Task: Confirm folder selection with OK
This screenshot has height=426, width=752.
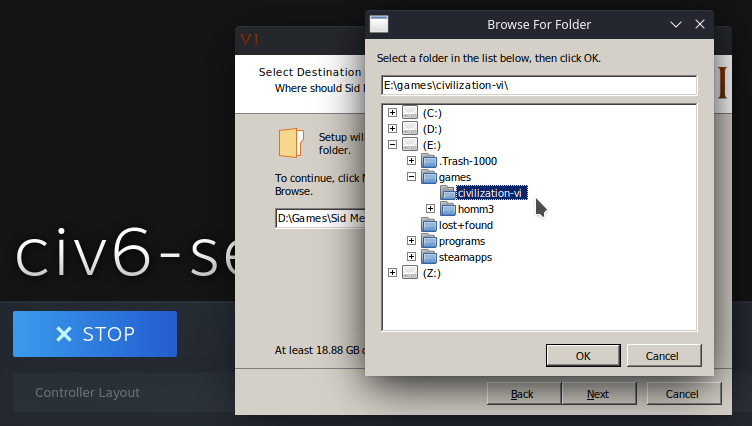Action: click(x=583, y=355)
